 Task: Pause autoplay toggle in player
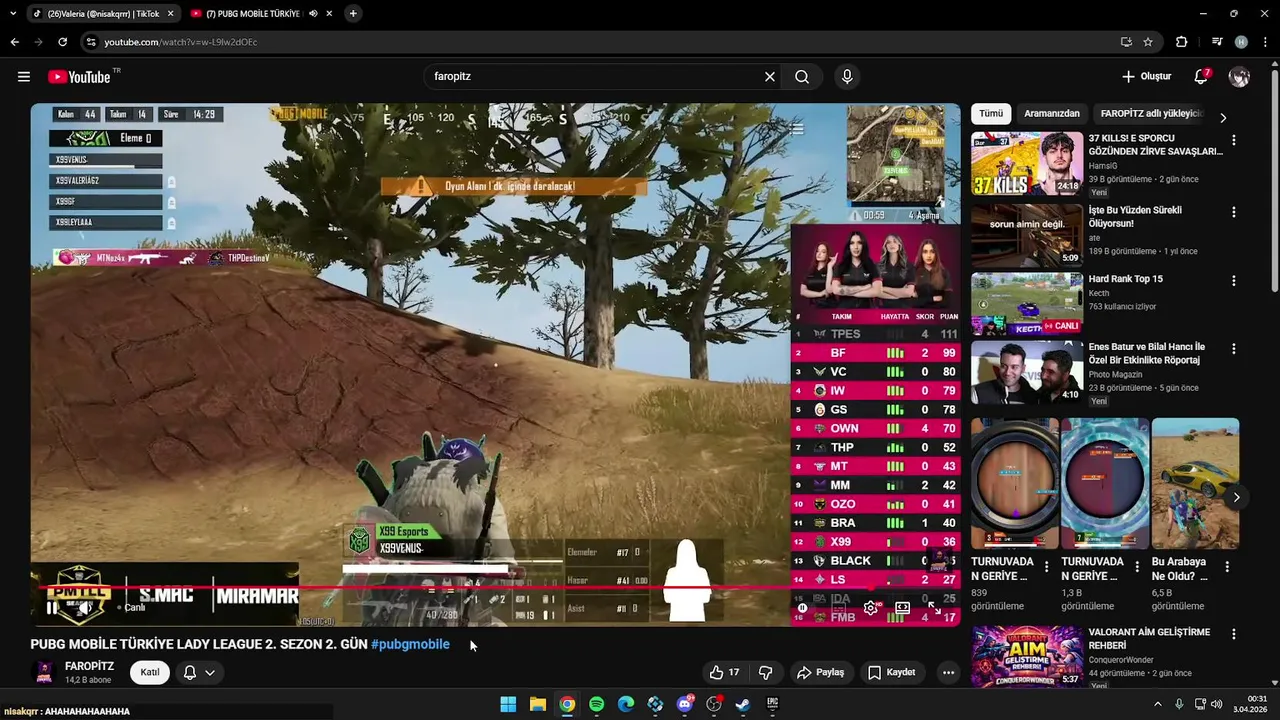pos(802,607)
